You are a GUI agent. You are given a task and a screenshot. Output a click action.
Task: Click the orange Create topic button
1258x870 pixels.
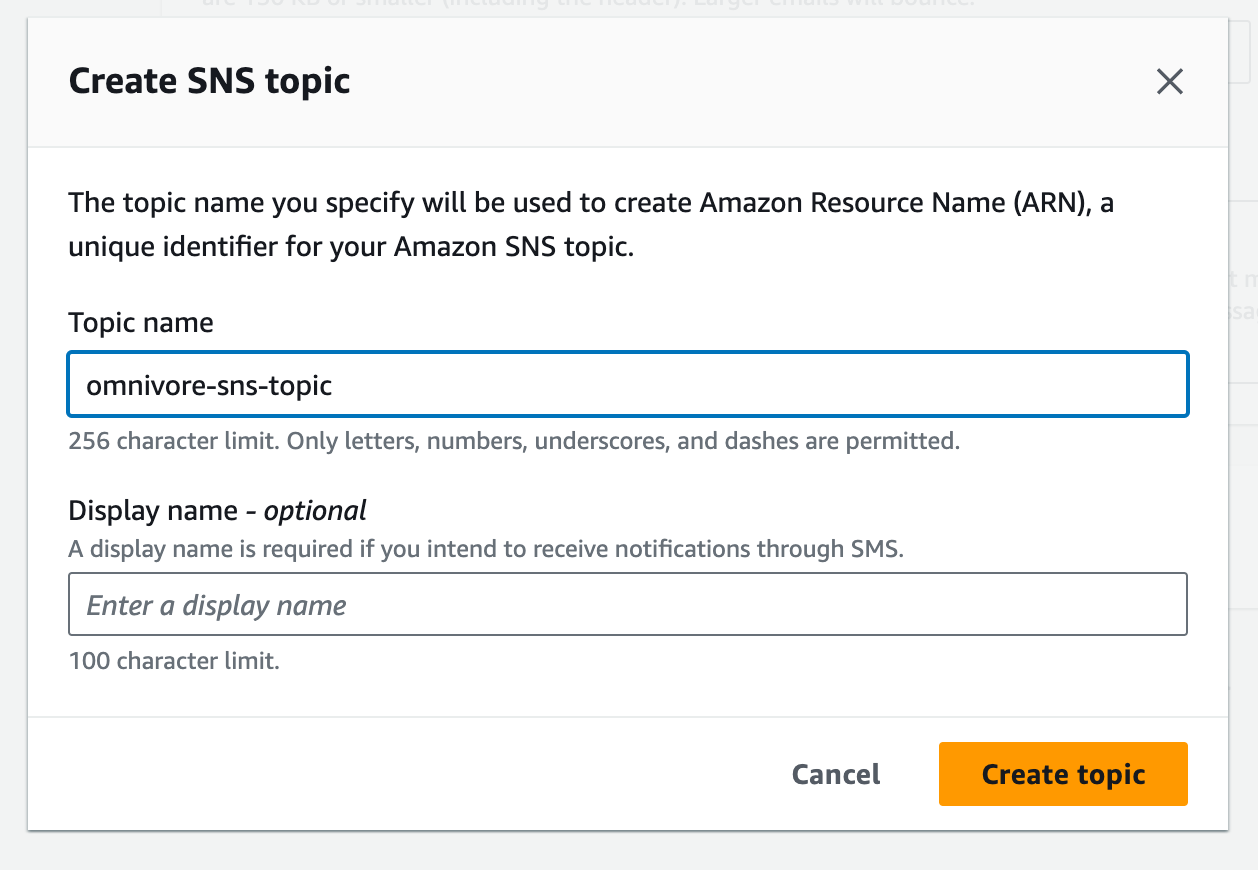(x=1062, y=774)
